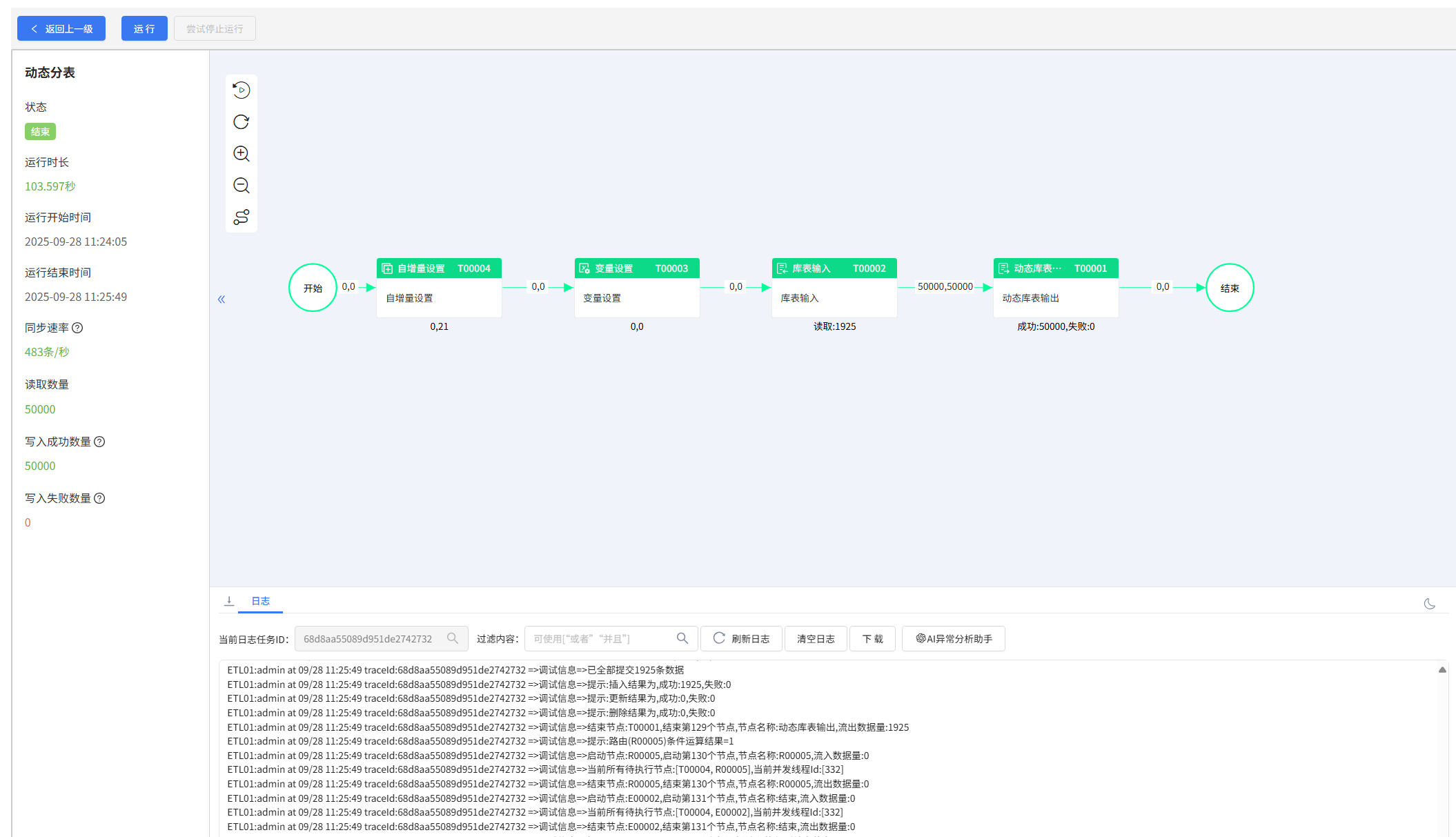
Task: Click the refresh canvas icon
Action: tap(241, 122)
